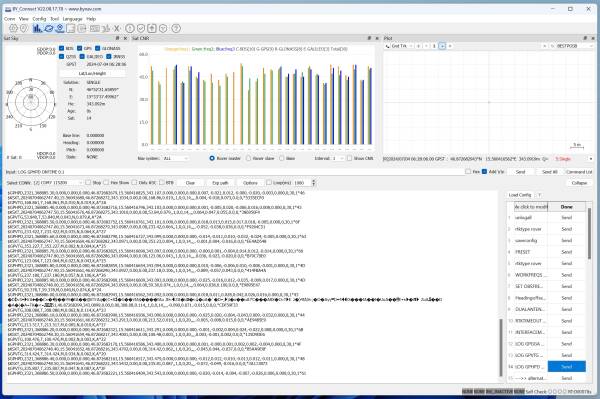Click the Exp path button
This screenshot has width=600, height=399.
(220, 183)
